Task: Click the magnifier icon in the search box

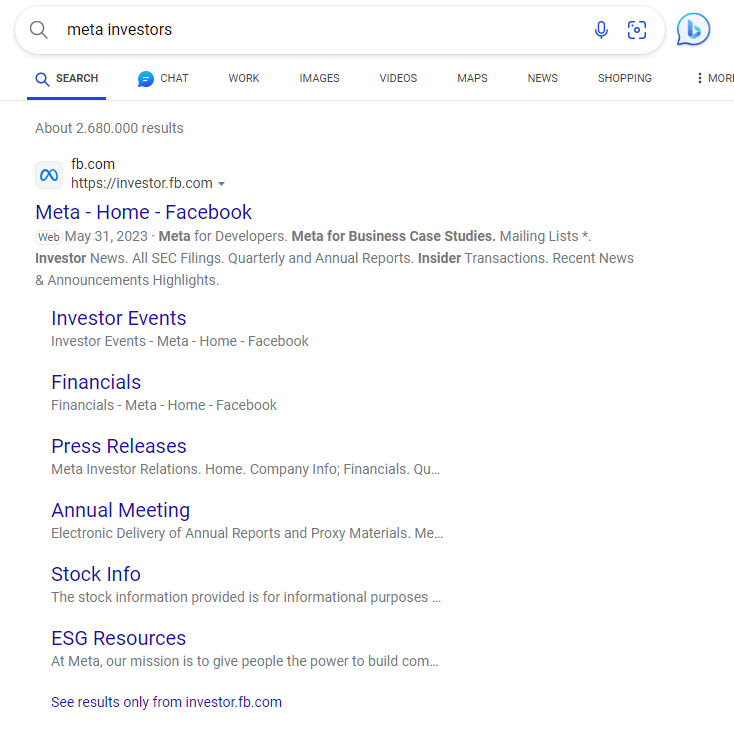Action: pos(38,30)
